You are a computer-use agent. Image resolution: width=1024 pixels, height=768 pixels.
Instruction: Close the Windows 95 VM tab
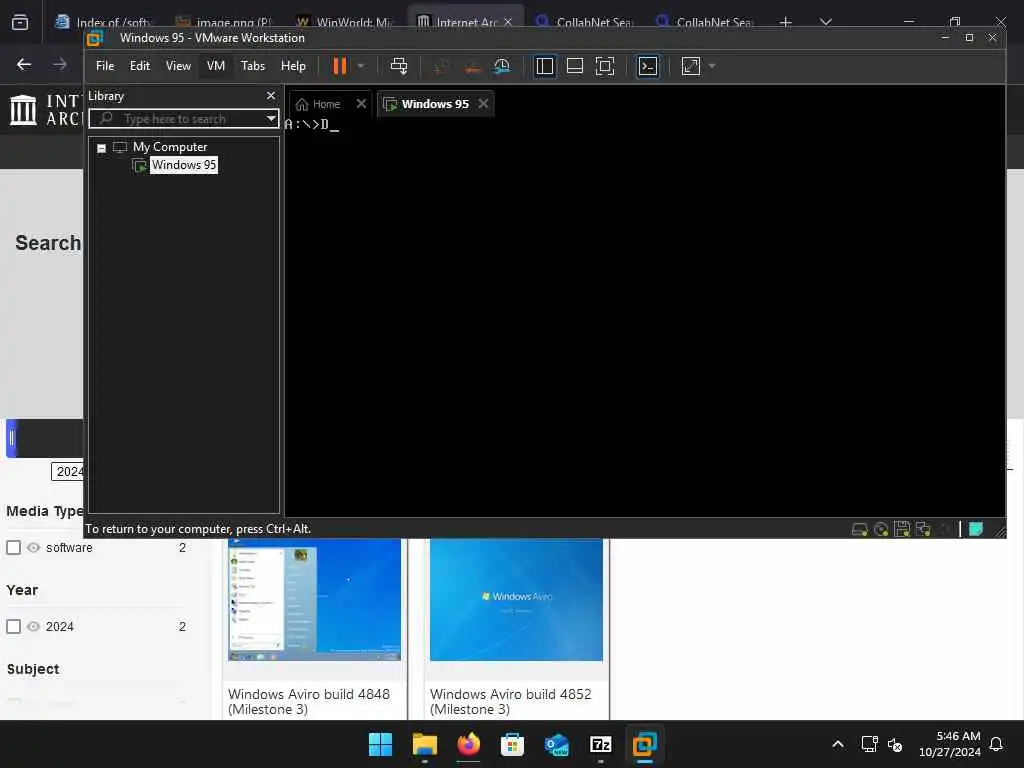[483, 104]
